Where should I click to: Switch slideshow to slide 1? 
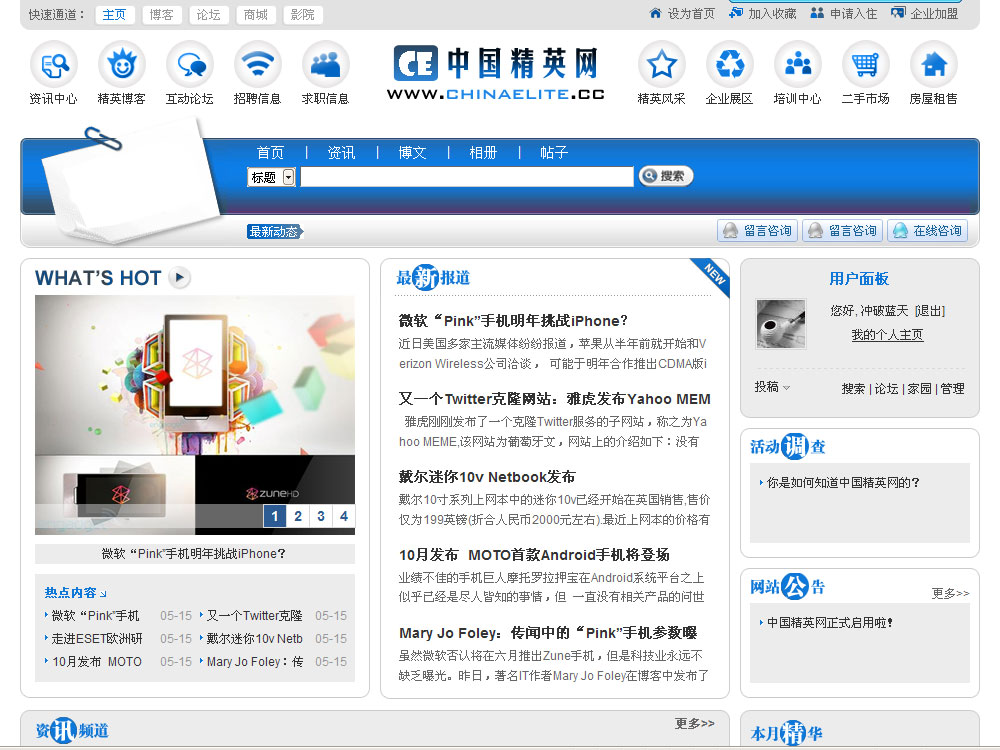click(x=275, y=516)
